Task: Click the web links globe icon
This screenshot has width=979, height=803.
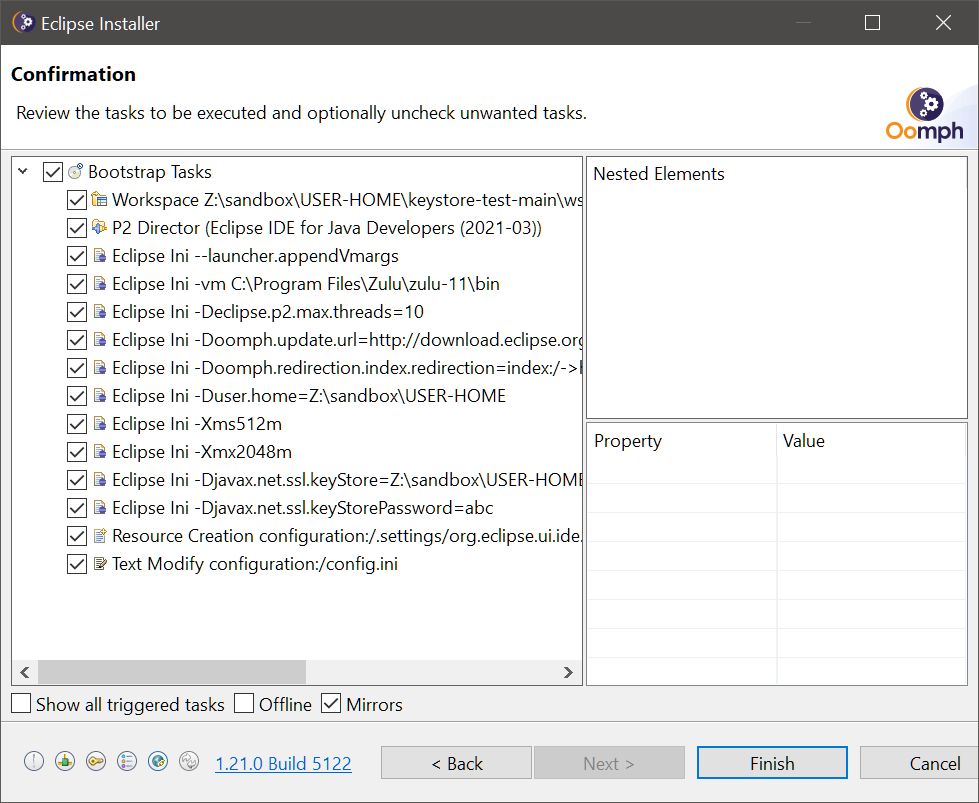Action: pyautogui.click(x=158, y=761)
